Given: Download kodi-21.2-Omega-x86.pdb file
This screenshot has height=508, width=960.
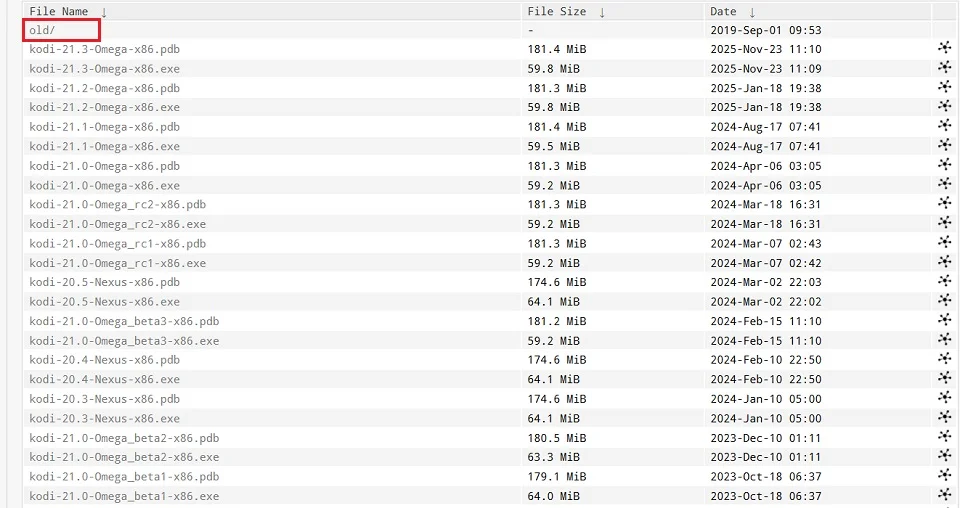Looking at the screenshot, I should [104, 88].
